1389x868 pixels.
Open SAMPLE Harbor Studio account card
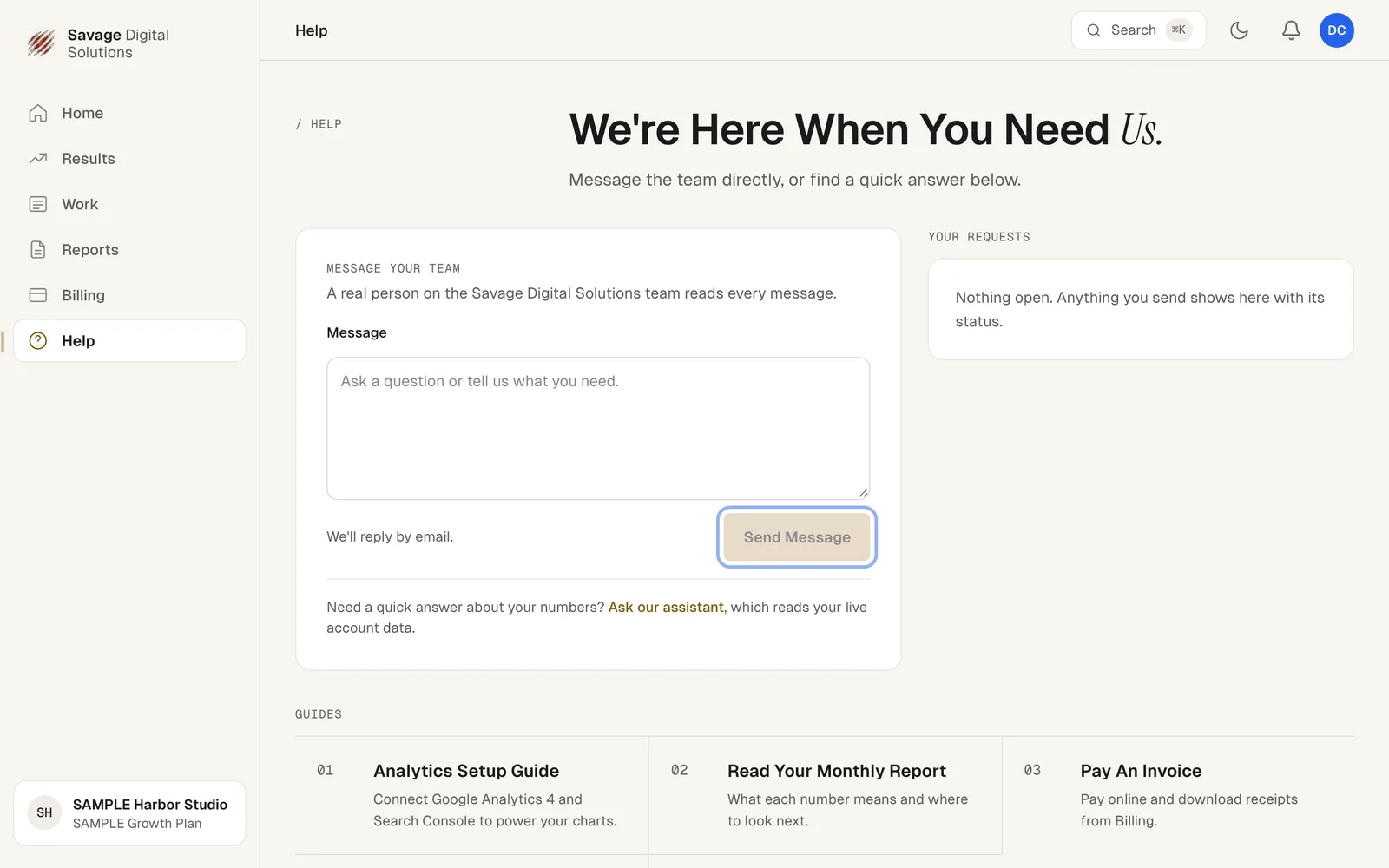(129, 813)
